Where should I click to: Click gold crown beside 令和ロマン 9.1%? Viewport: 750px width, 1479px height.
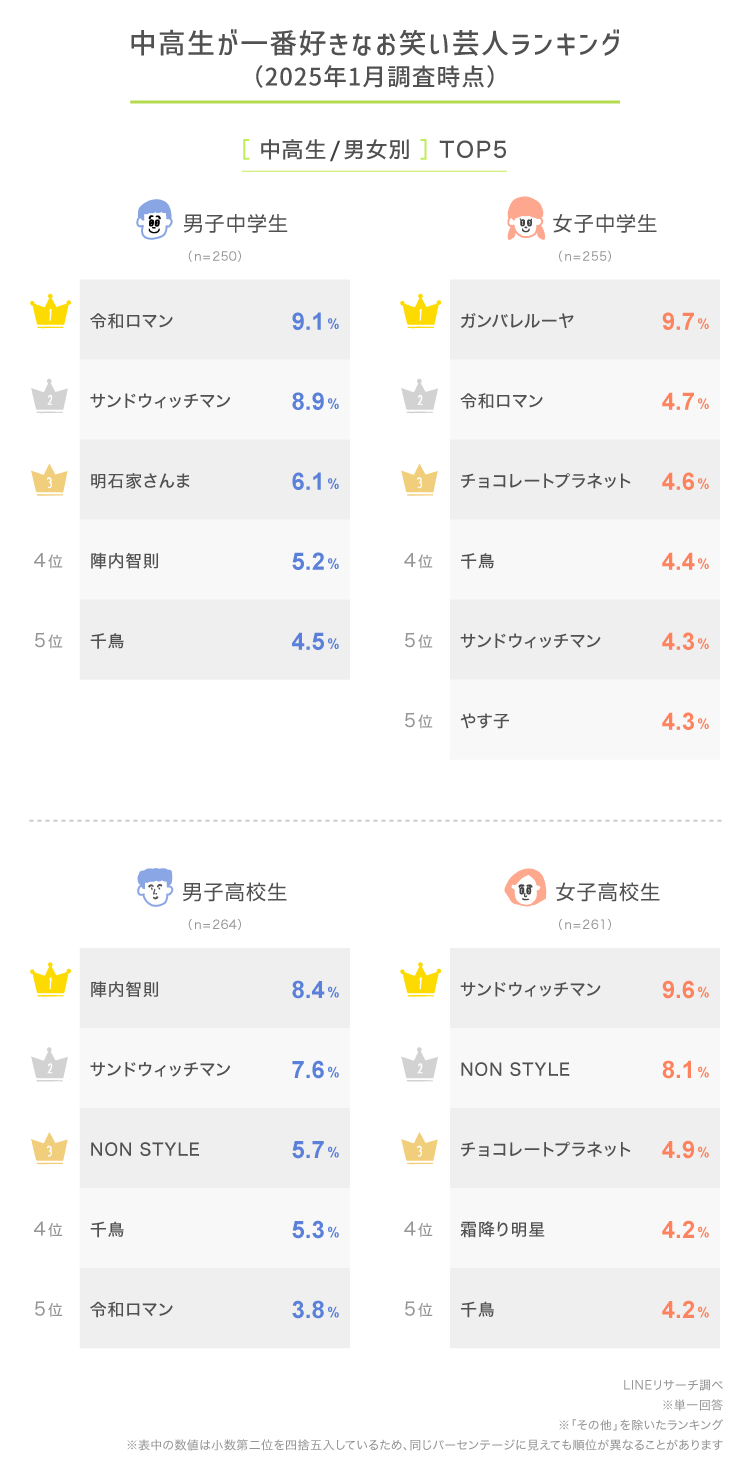tap(49, 312)
